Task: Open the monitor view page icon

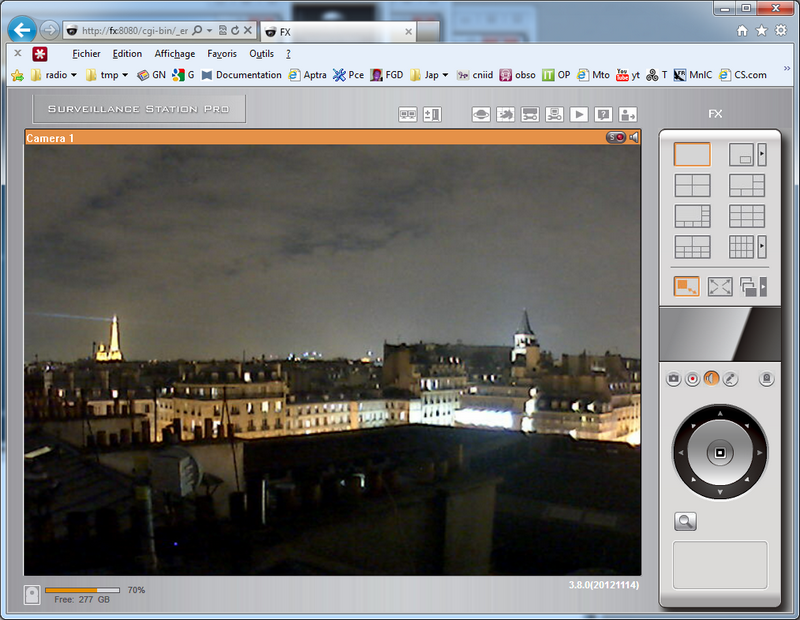Action: coord(408,114)
